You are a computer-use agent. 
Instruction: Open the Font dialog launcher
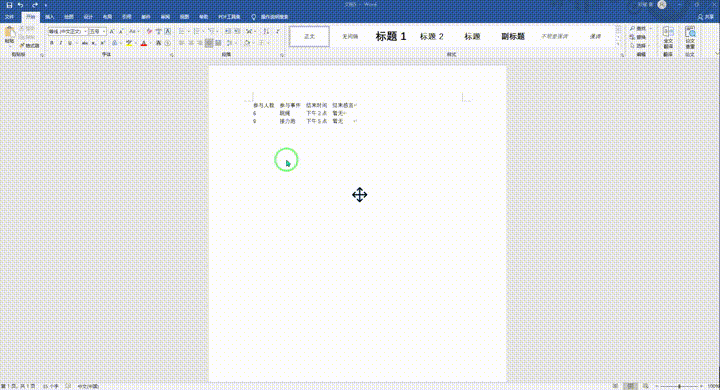172,55
